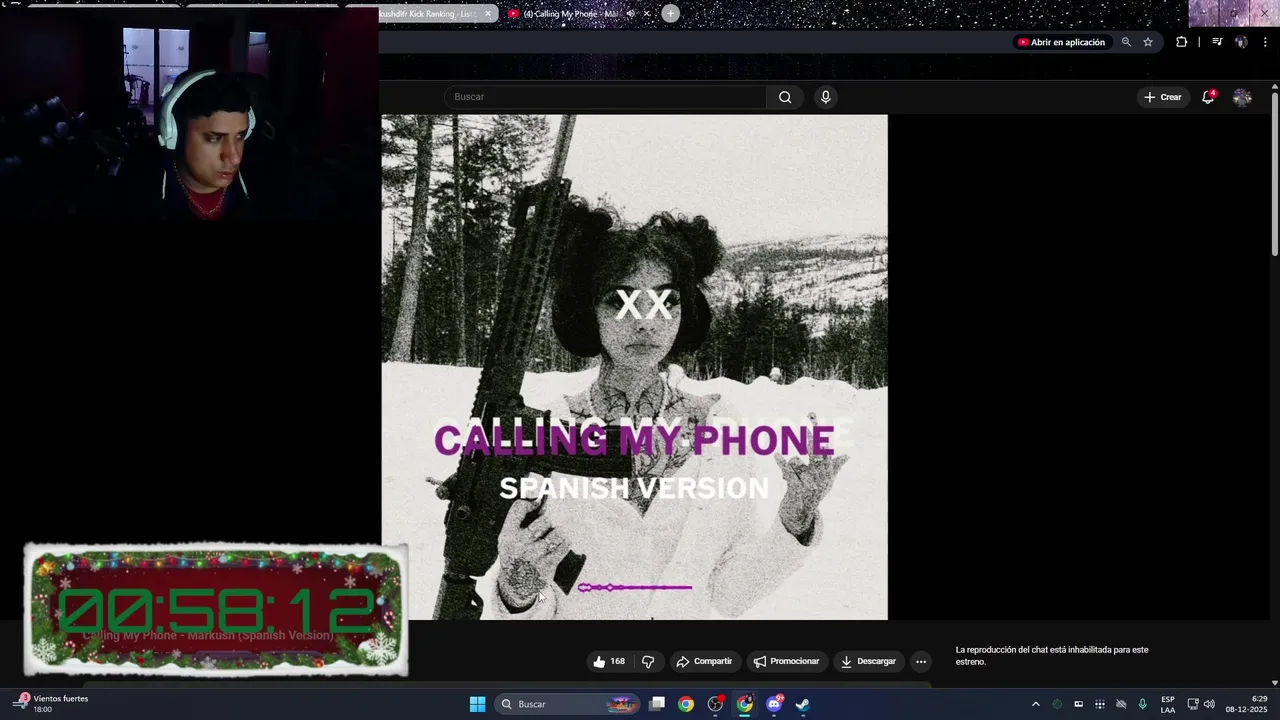Open Chrome three-dot menu
Viewport: 1280px width, 720px height.
click(x=1266, y=42)
